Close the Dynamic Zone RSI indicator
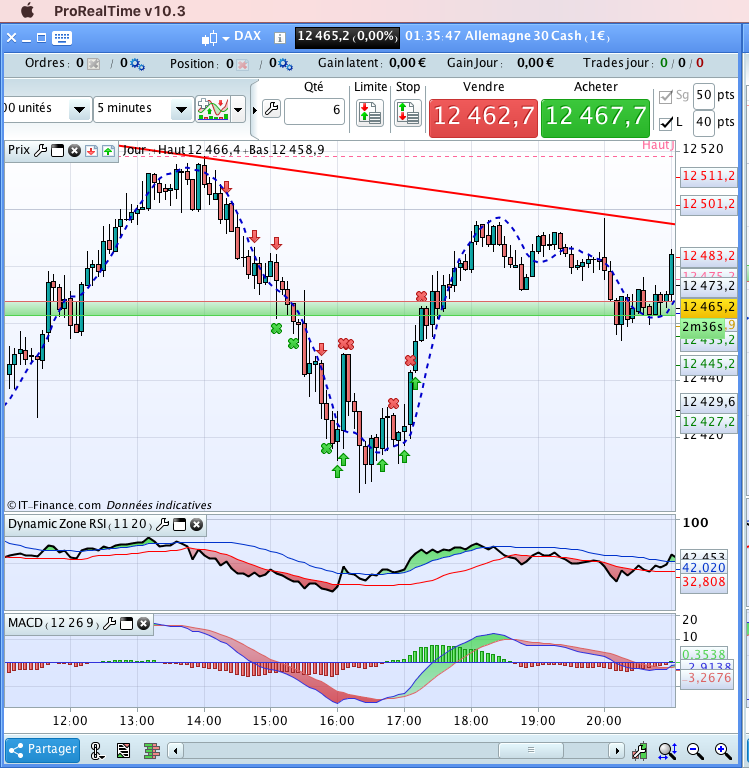The image size is (749, 768). pyautogui.click(x=196, y=525)
